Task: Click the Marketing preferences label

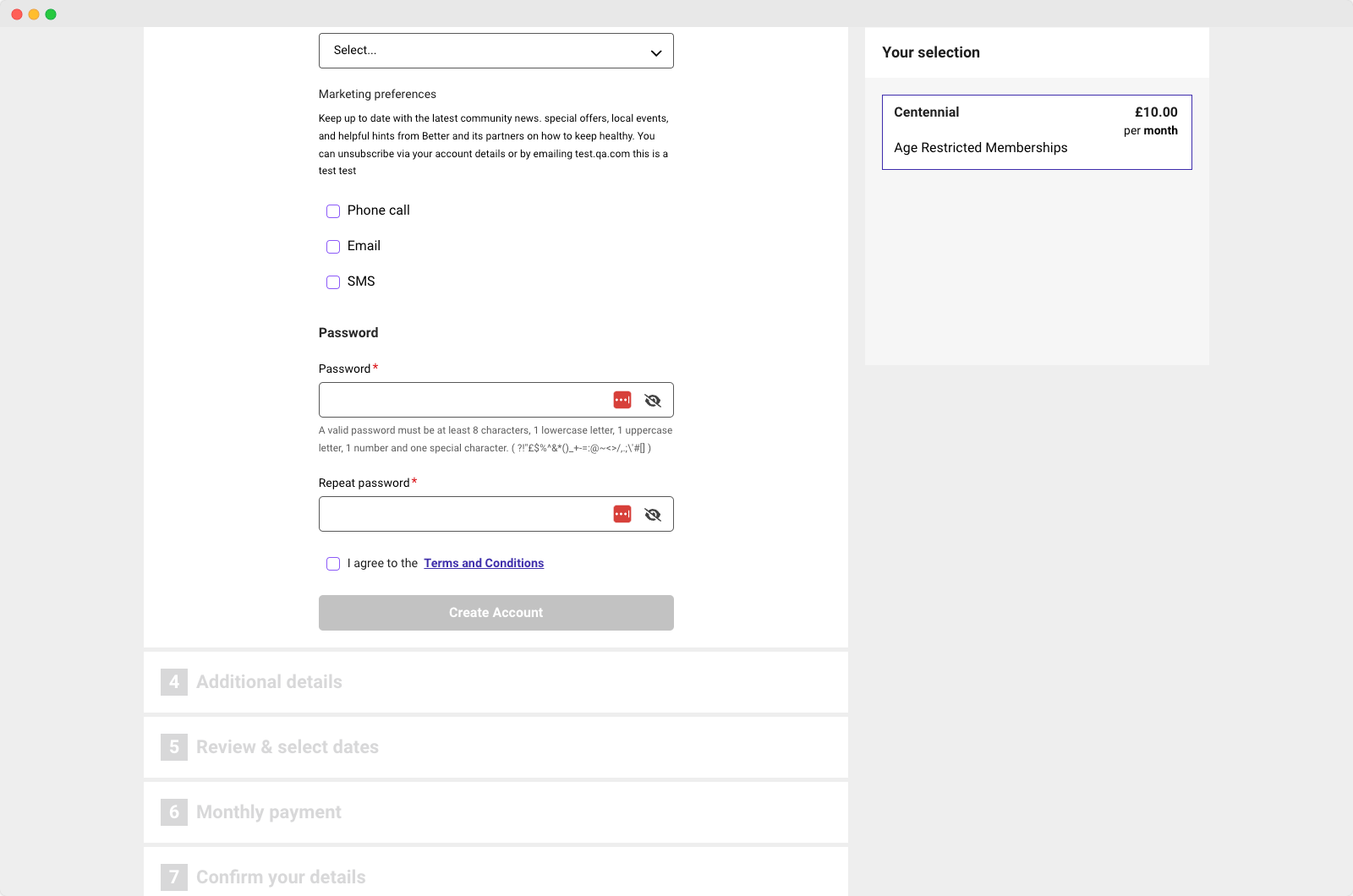Action: coord(377,94)
